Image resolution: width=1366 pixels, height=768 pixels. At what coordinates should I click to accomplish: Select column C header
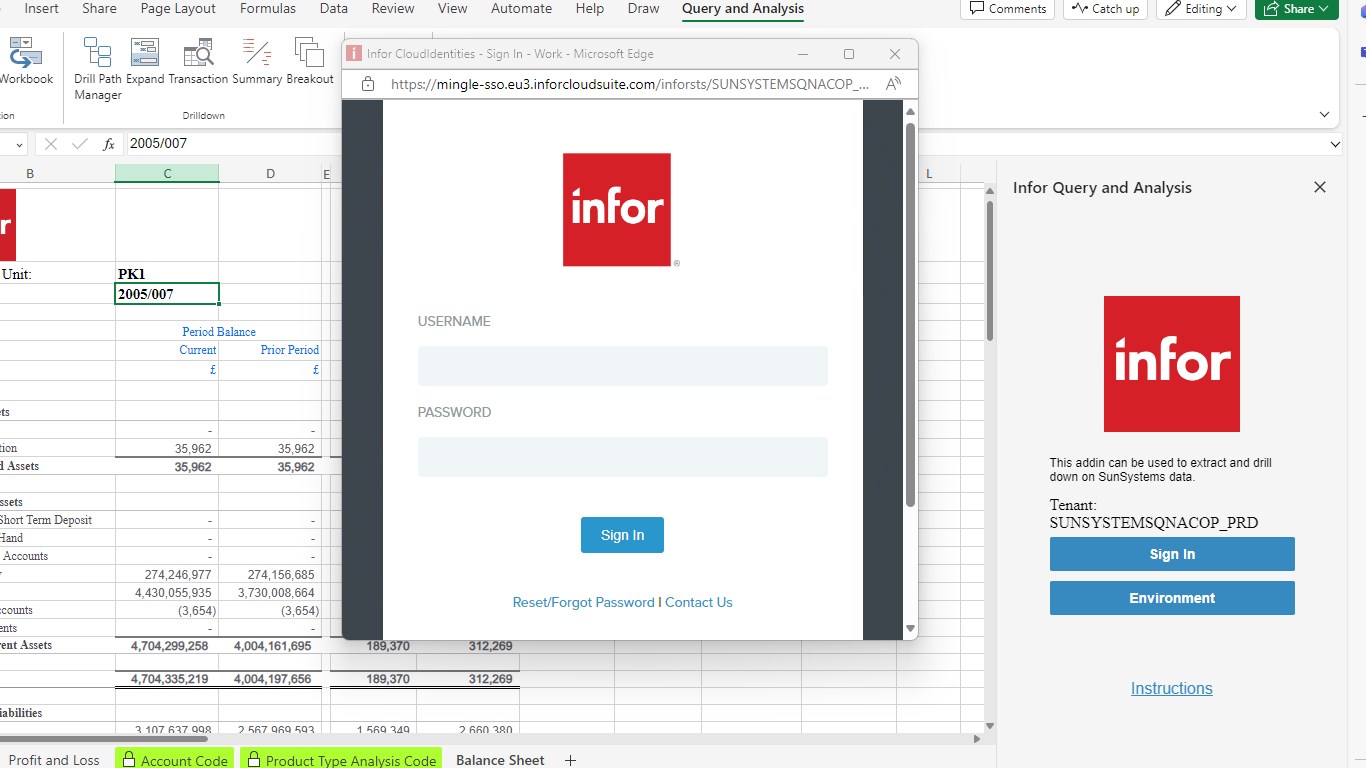167,174
